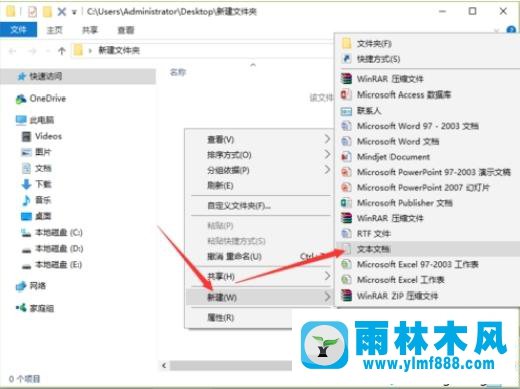Open the 文件 ribbon tab

pyautogui.click(x=18, y=30)
